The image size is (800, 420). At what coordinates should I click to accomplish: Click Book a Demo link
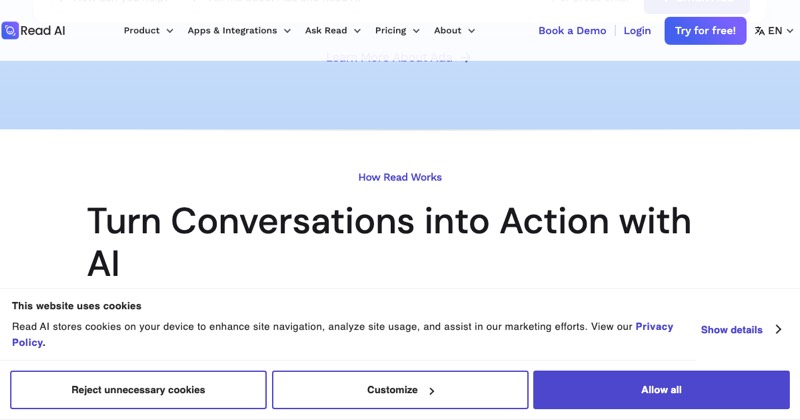[x=572, y=31]
